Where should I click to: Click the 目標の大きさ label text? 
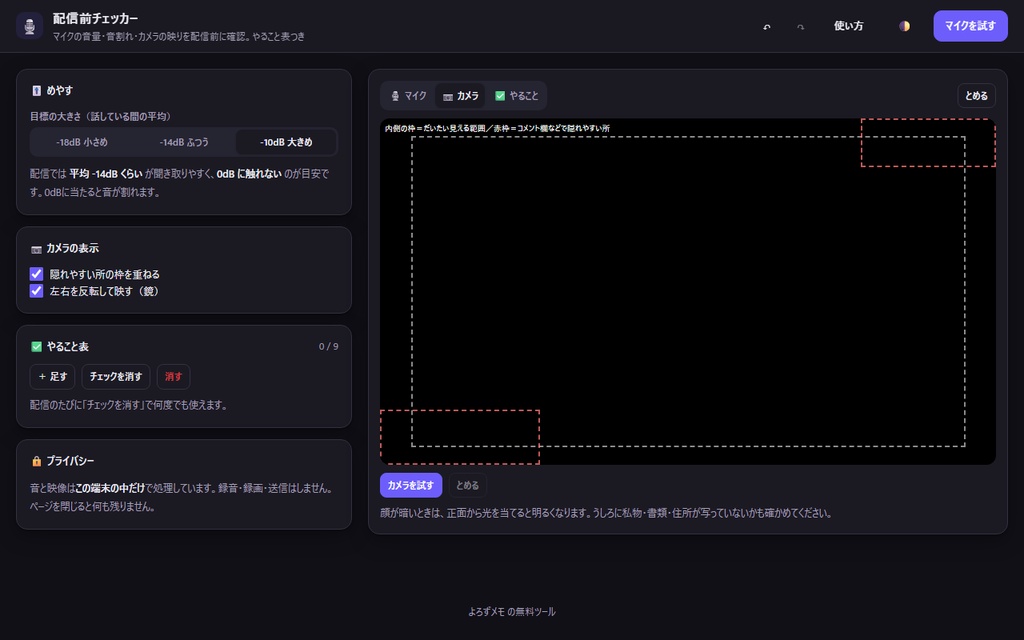click(x=101, y=116)
